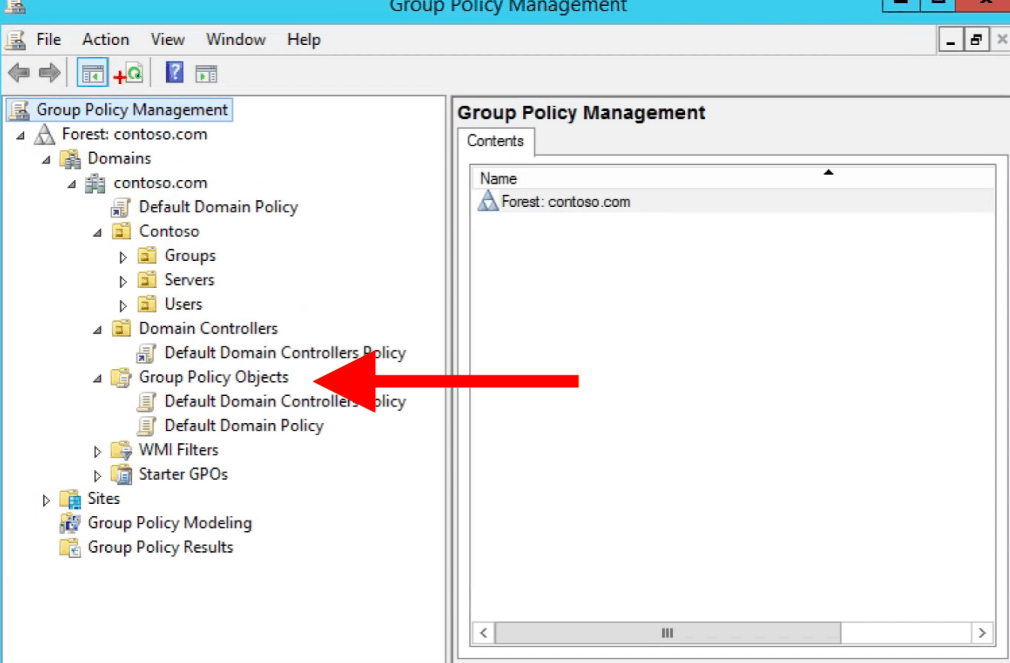Select the Forest: contoso.com triangle icon in tree
The height and width of the screenshot is (663, 1010).
44,135
